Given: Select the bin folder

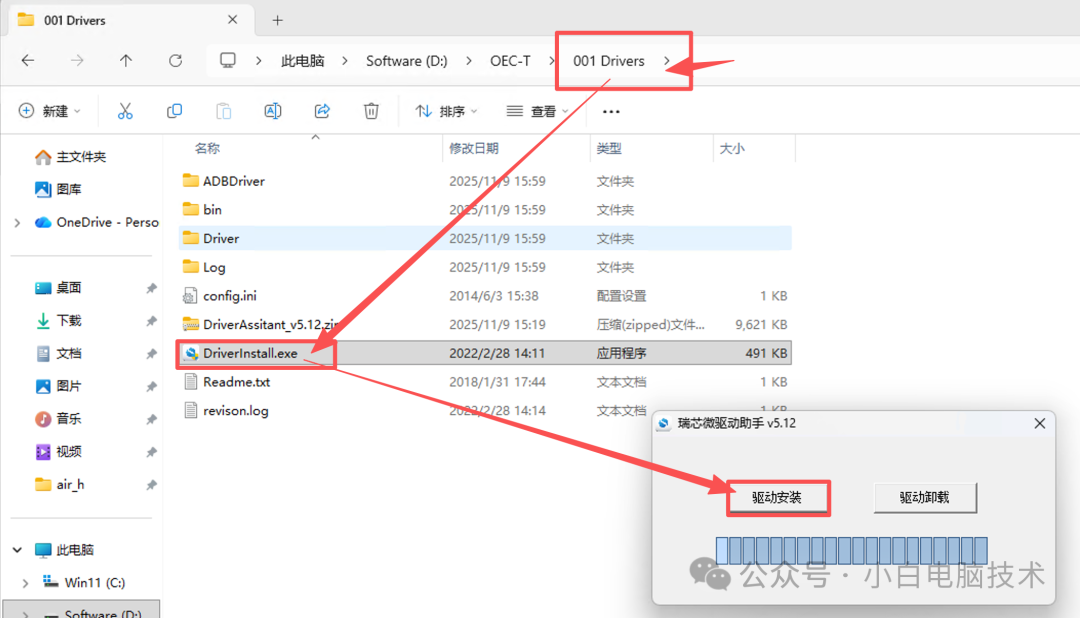Looking at the screenshot, I should click(x=485, y=209).
